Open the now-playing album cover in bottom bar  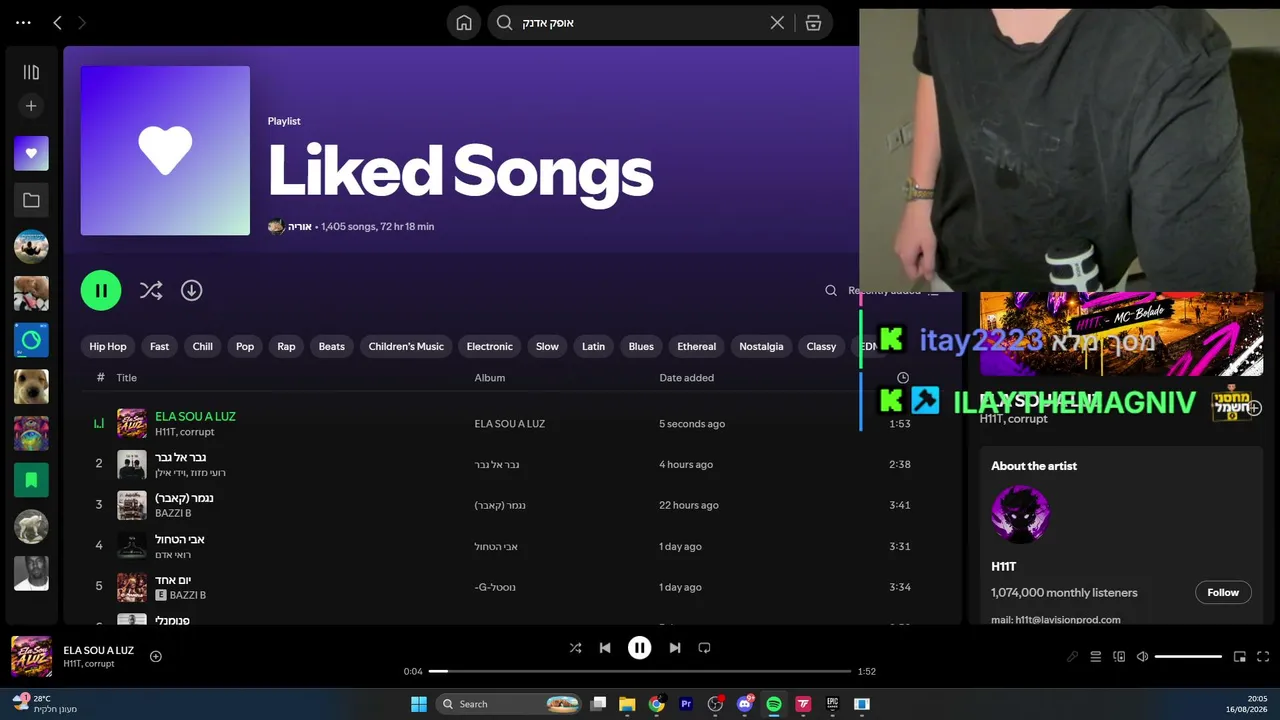tap(31, 657)
